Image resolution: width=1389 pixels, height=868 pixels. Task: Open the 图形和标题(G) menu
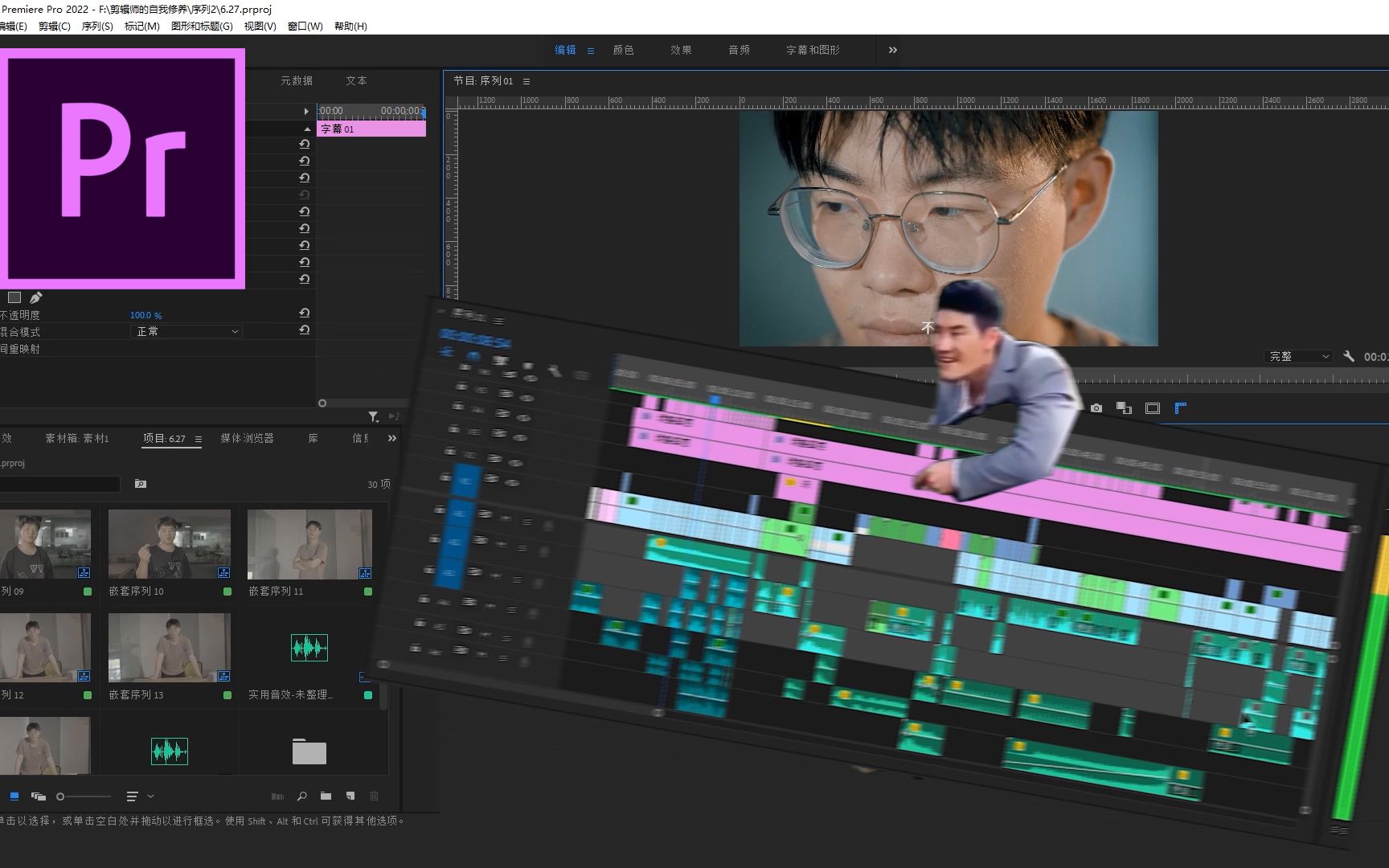[x=202, y=27]
